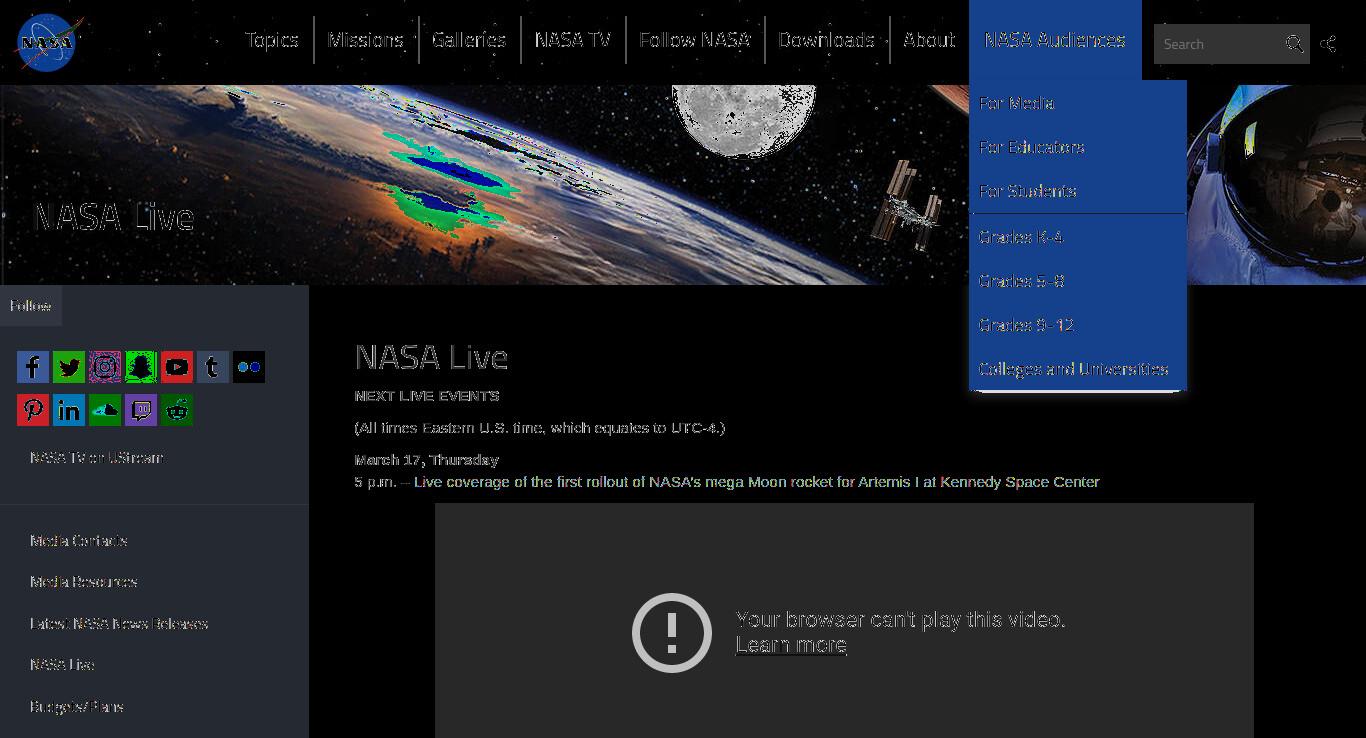Screen dimensions: 1366x738
Task: Click the video error exclamation icon
Action: pyautogui.click(x=672, y=633)
